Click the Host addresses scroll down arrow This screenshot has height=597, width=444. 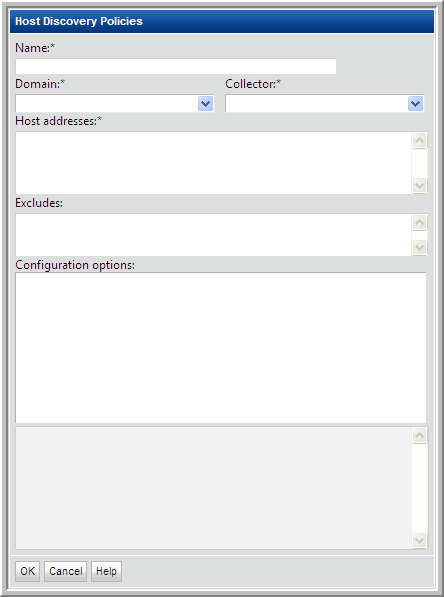(x=420, y=185)
